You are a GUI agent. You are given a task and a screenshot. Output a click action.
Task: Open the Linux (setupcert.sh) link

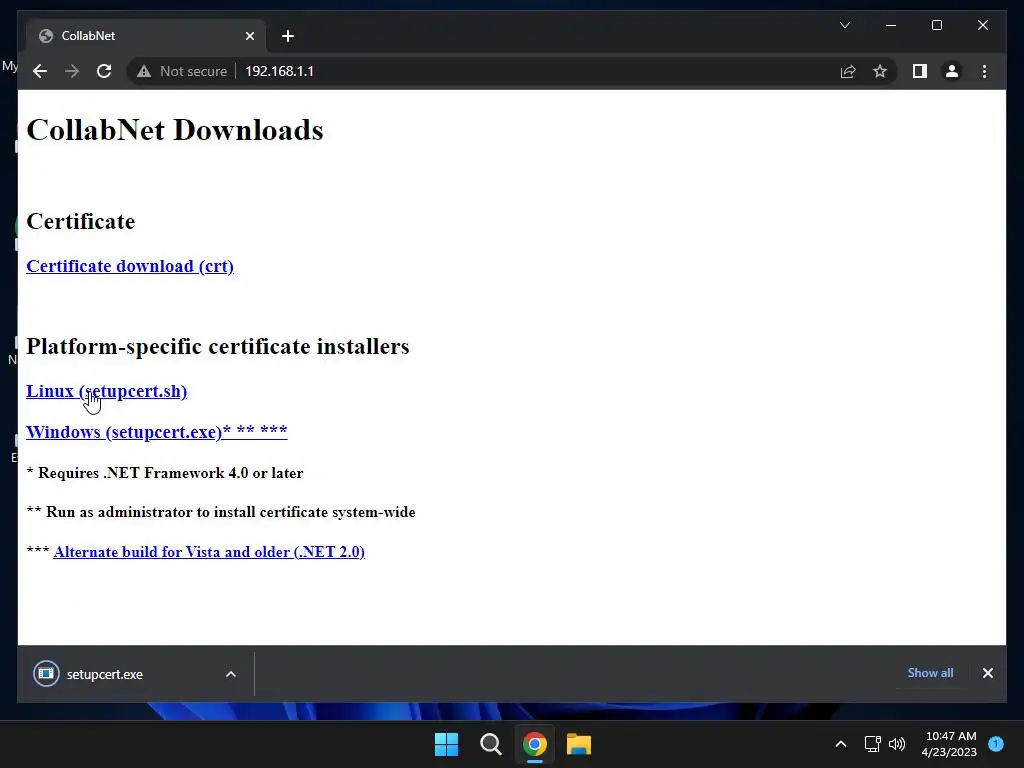106,391
